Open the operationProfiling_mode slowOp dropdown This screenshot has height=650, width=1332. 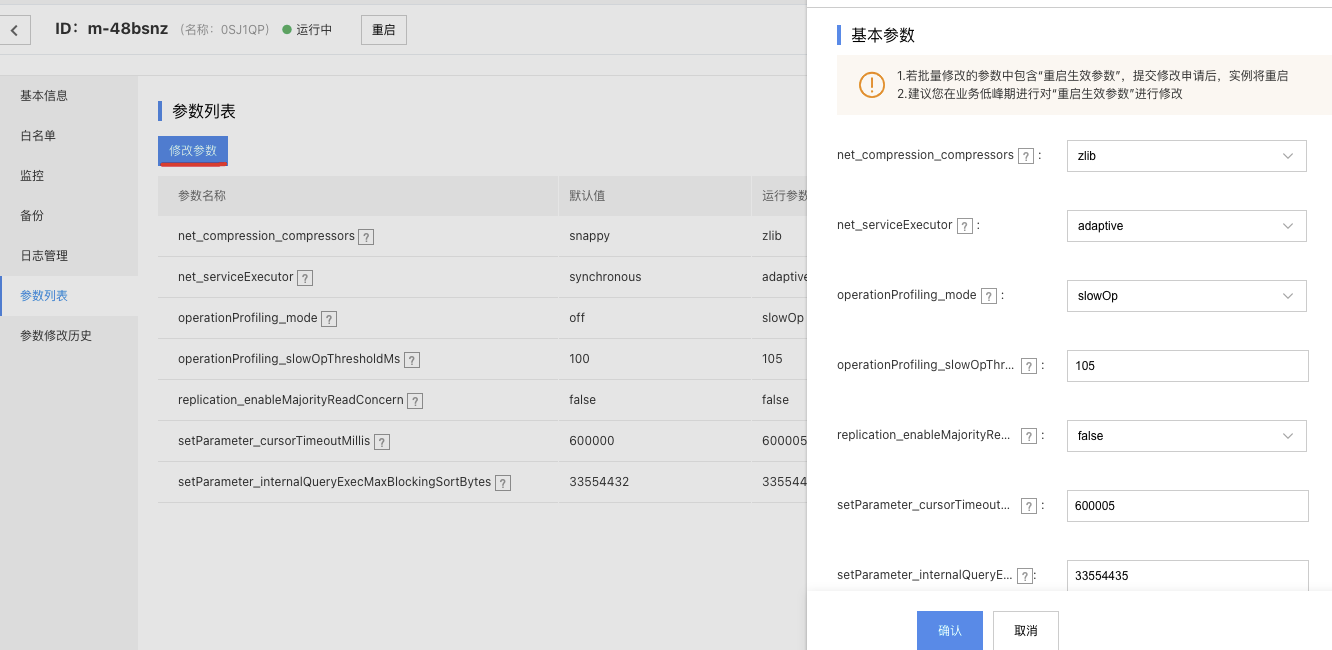pos(1186,296)
